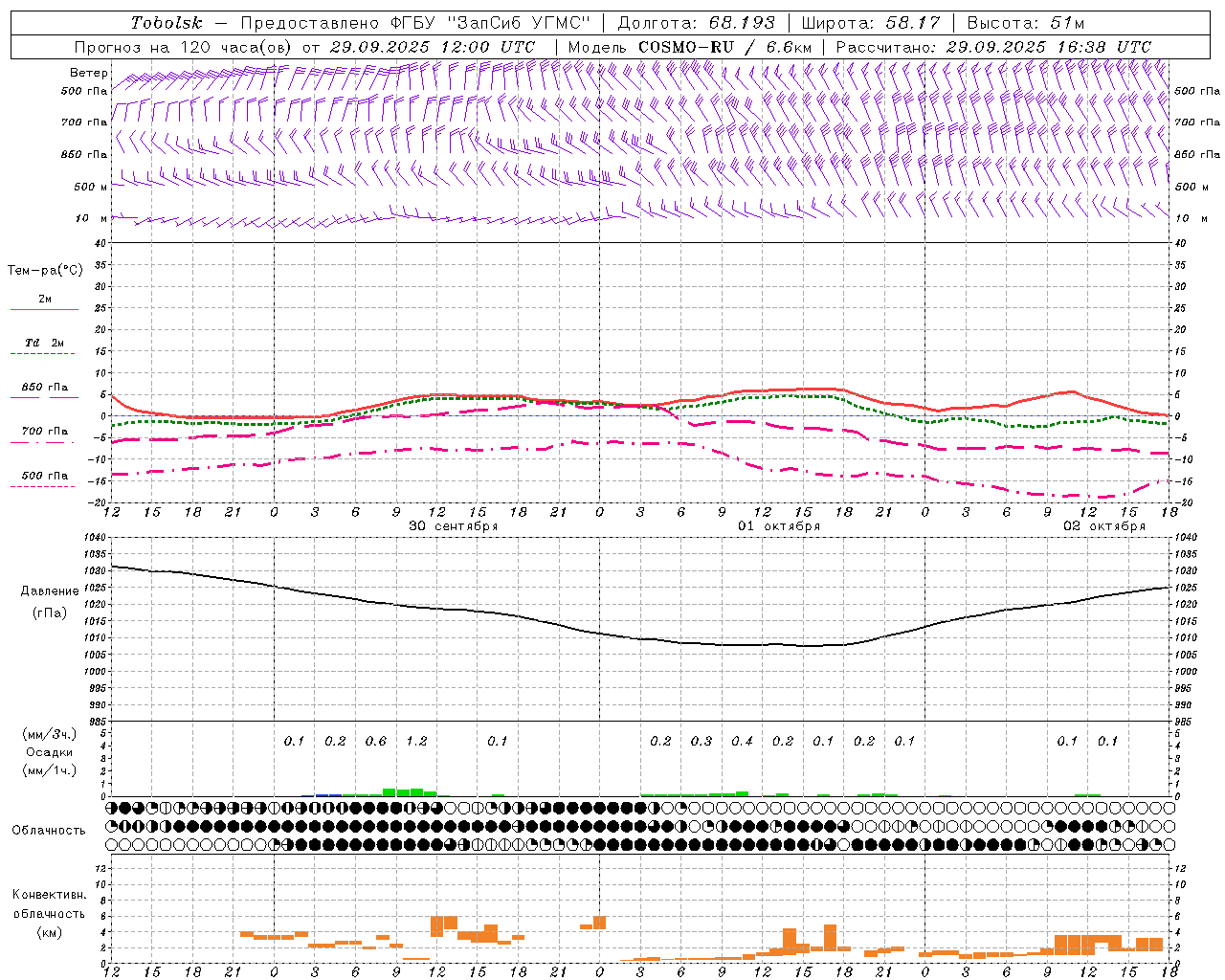1225x980 pixels.
Task: Click the 'Ветер' wind panel label
Action: coord(88,73)
